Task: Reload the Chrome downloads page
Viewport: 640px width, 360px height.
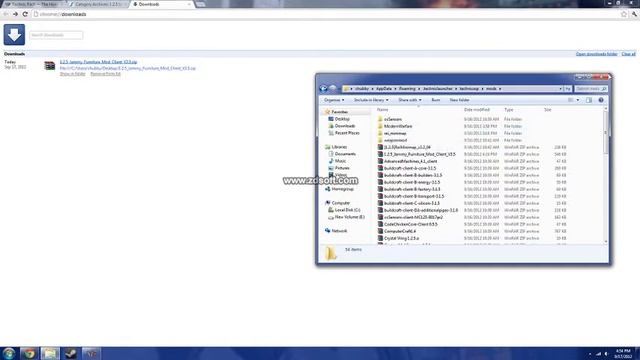Action: pyautogui.click(x=25, y=14)
